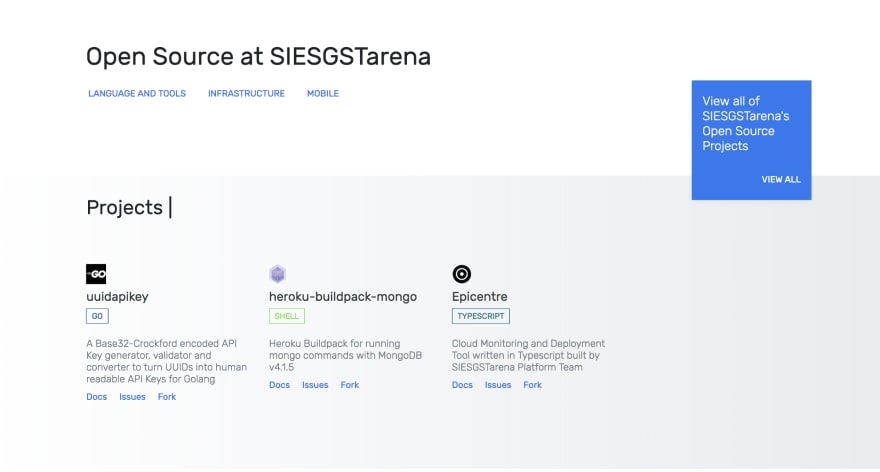
Task: Open the Language and Tools tab
Action: (x=137, y=93)
